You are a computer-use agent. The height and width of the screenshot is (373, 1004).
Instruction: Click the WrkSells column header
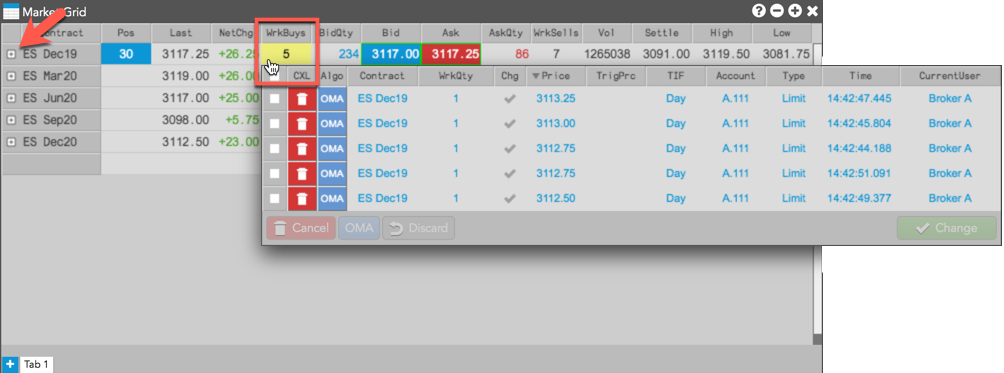(x=556, y=33)
